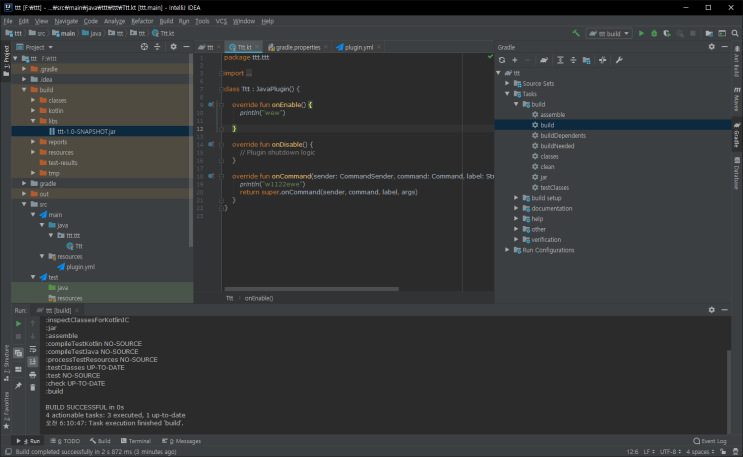Open the Project view selector dropdown

(35, 47)
